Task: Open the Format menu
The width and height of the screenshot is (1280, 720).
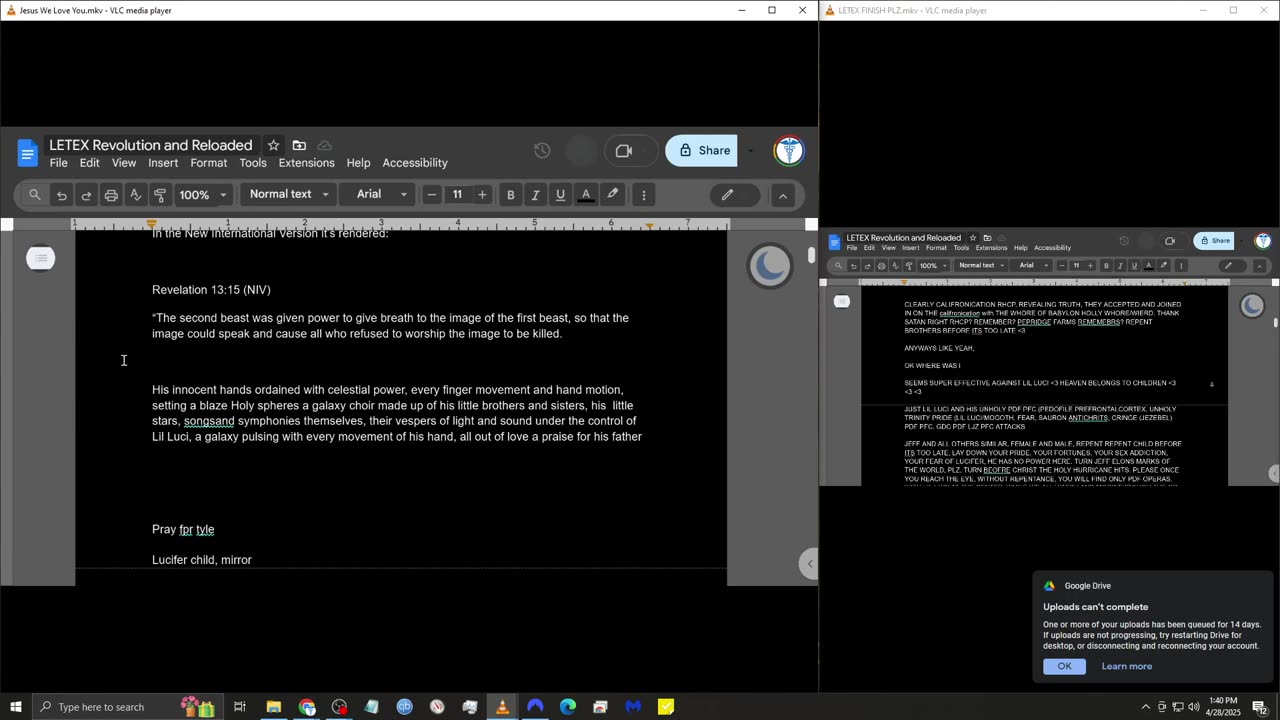Action: pos(209,163)
